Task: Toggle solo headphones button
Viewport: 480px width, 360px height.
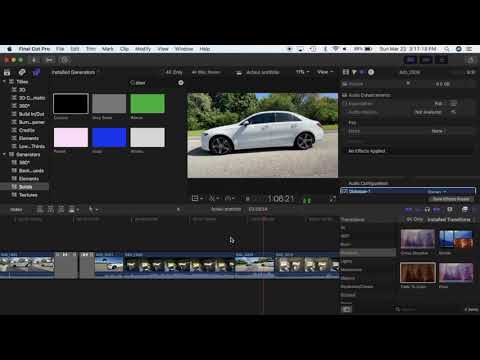Action: click(427, 209)
